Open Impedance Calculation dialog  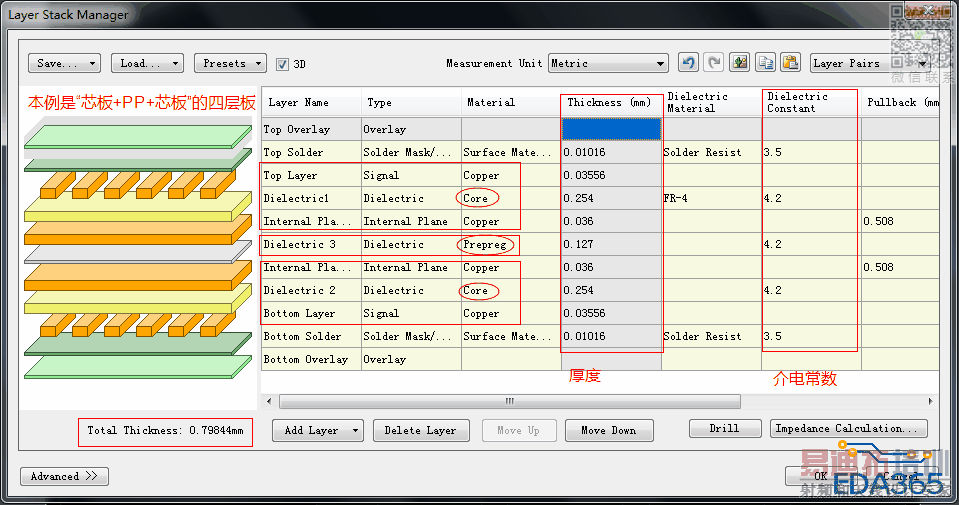click(x=848, y=429)
